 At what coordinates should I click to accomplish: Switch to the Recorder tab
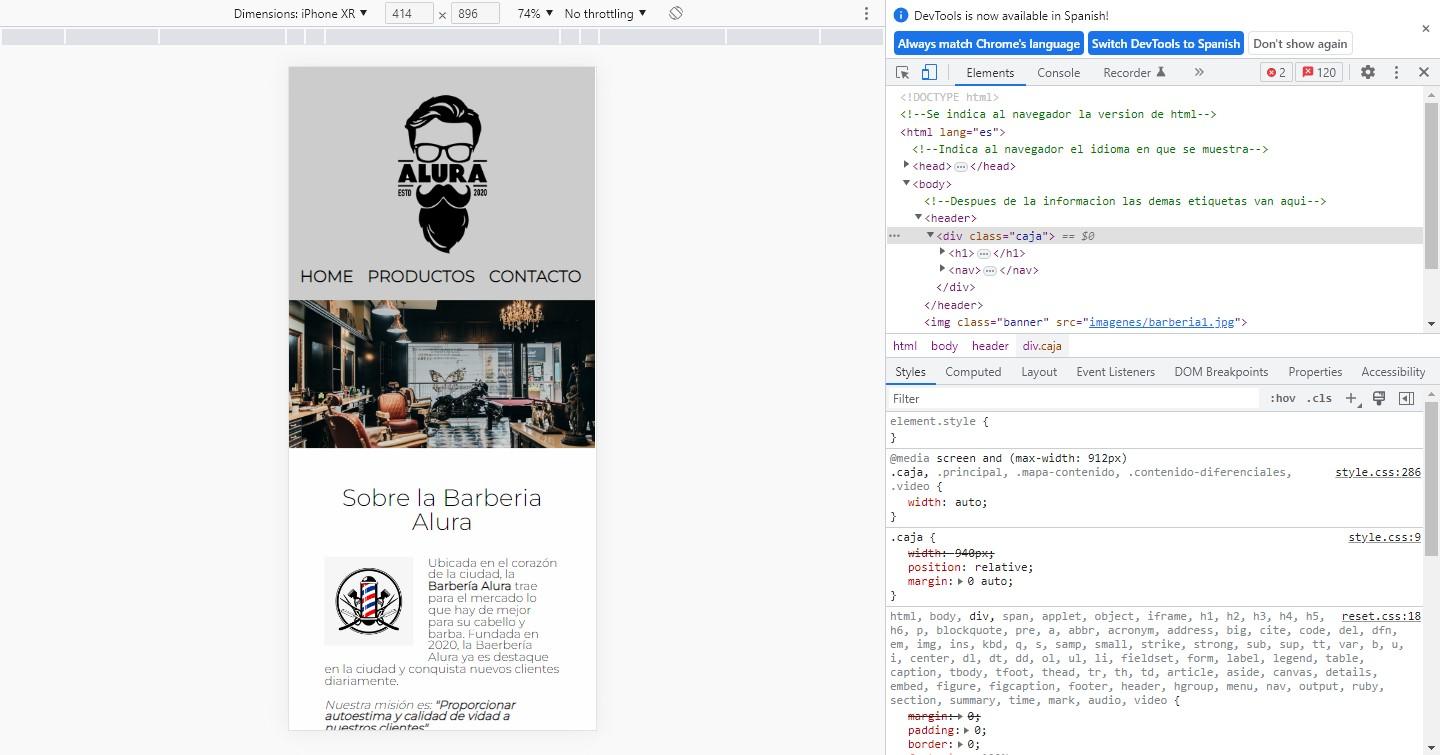[1135, 73]
